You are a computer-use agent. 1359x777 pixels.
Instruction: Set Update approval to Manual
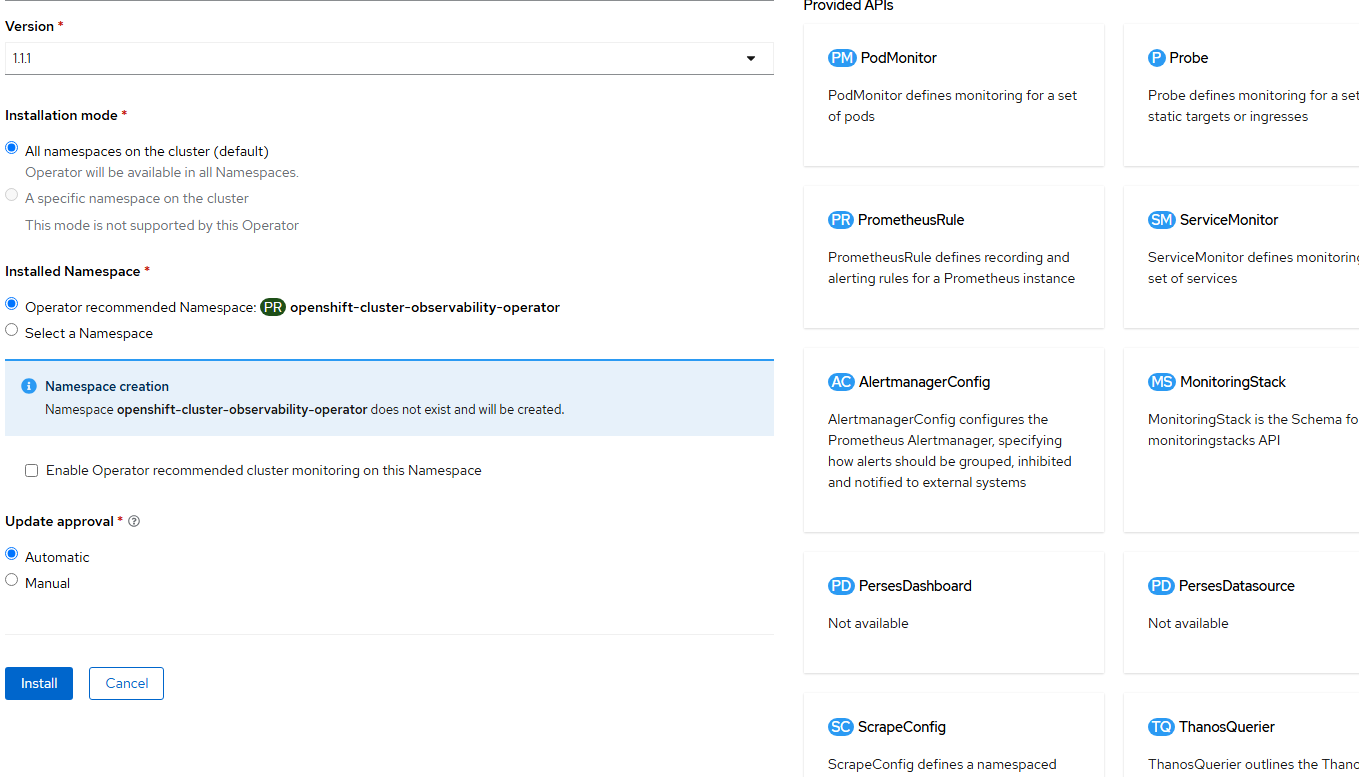pos(12,579)
